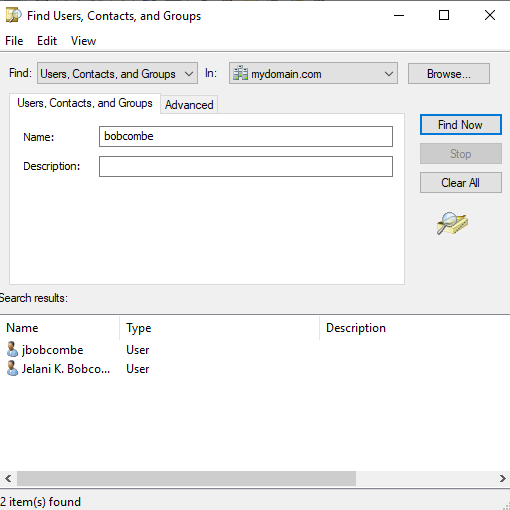The image size is (510, 510).
Task: Open the View menu
Action: pyautogui.click(x=83, y=41)
